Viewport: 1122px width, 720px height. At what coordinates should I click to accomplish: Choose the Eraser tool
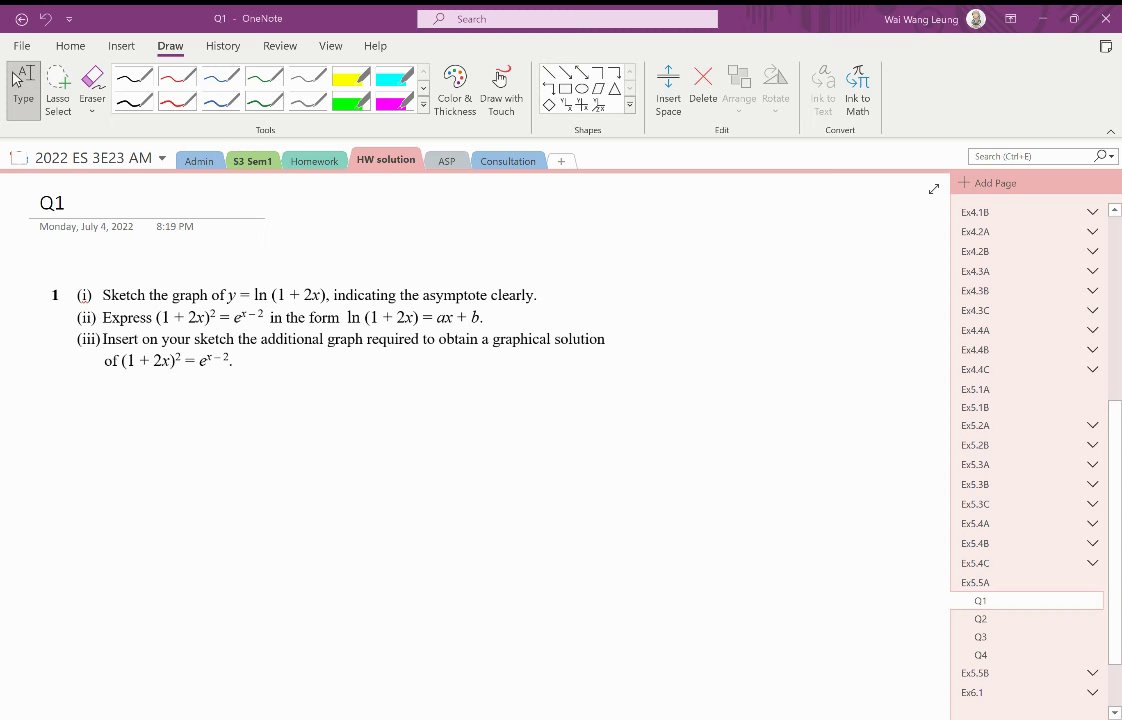[x=92, y=91]
